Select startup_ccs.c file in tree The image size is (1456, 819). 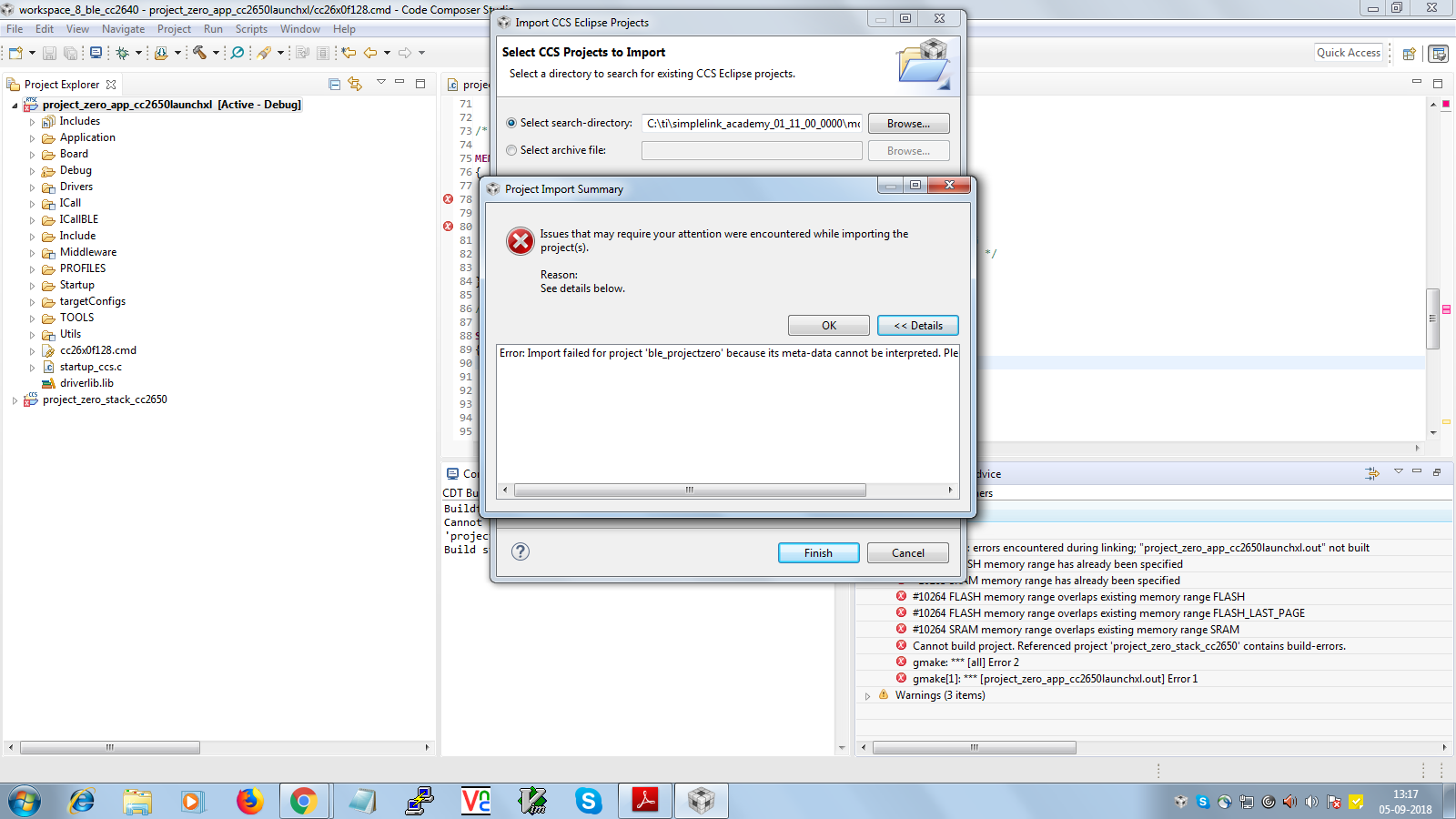click(x=91, y=367)
